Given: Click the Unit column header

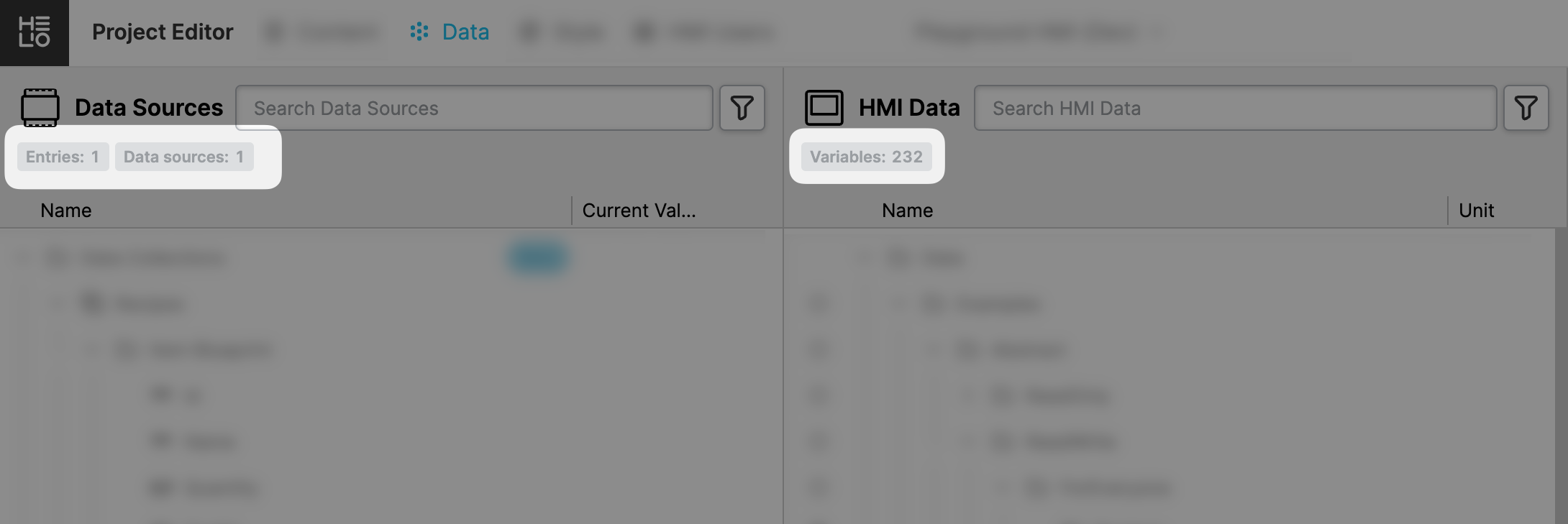Looking at the screenshot, I should pos(1476,211).
